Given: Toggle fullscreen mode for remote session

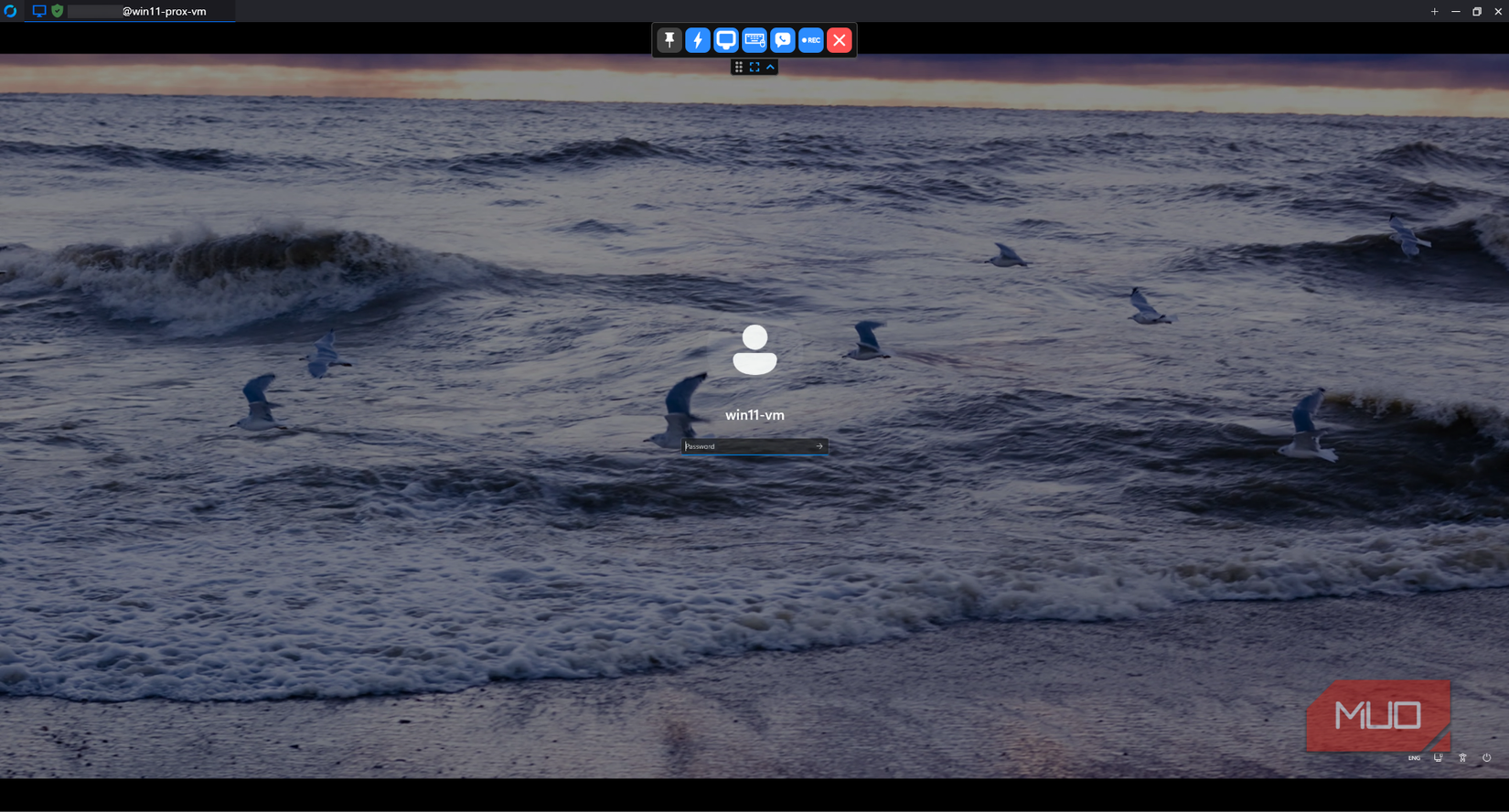Looking at the screenshot, I should pyautogui.click(x=754, y=67).
